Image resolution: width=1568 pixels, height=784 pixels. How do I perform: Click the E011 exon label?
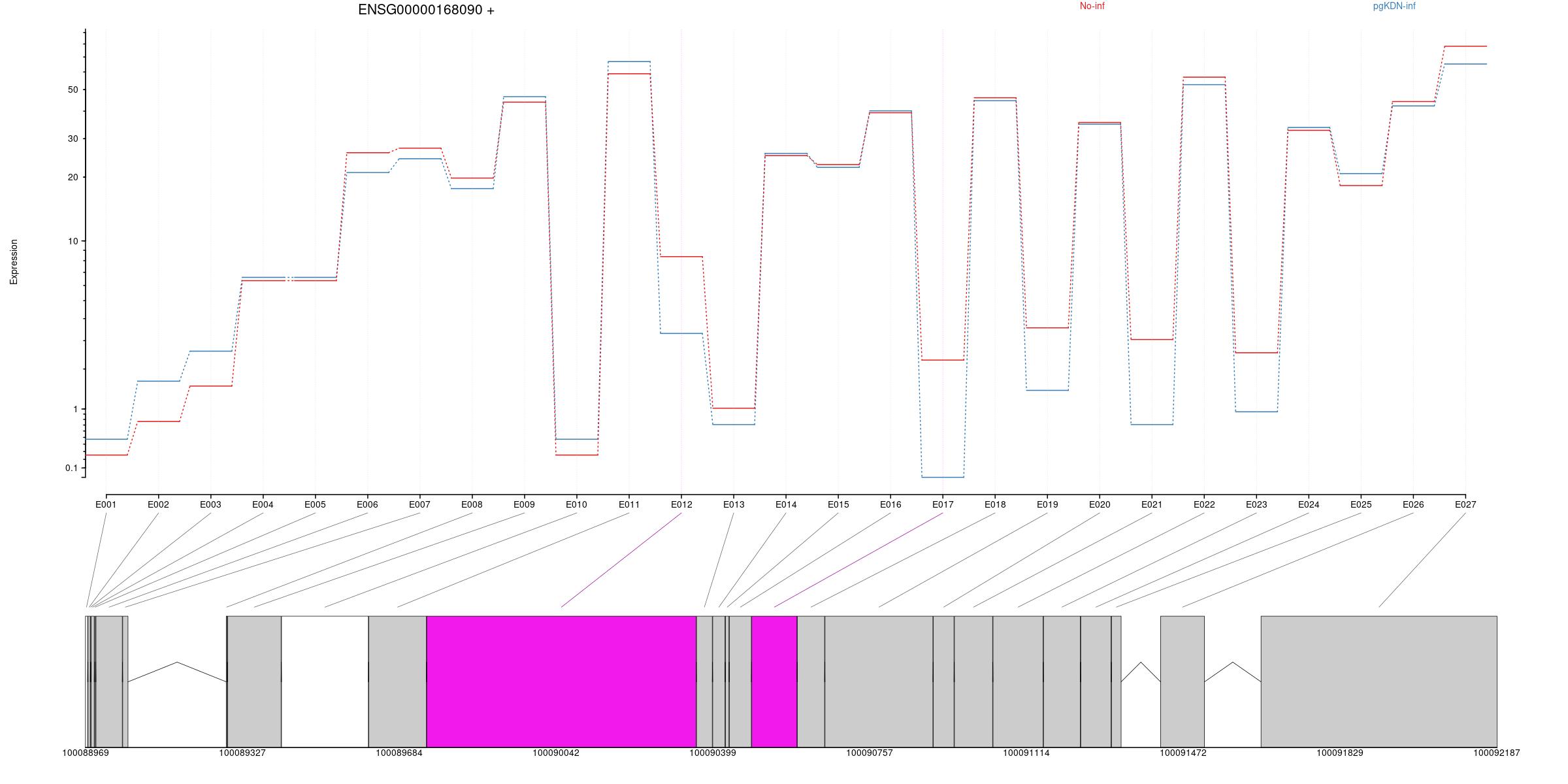pyautogui.click(x=629, y=504)
